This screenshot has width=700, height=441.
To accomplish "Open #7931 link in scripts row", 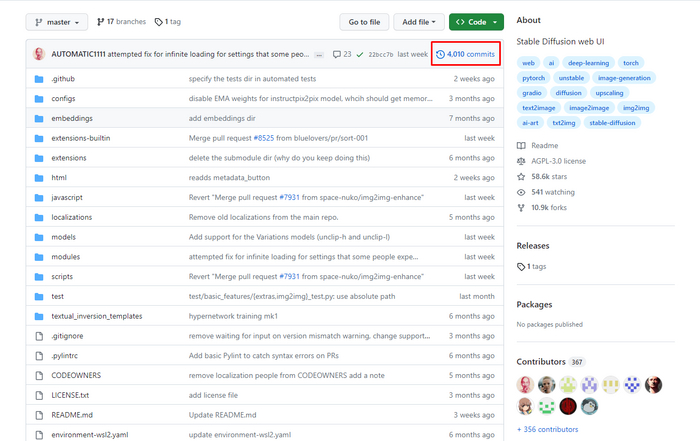I will click(x=289, y=277).
